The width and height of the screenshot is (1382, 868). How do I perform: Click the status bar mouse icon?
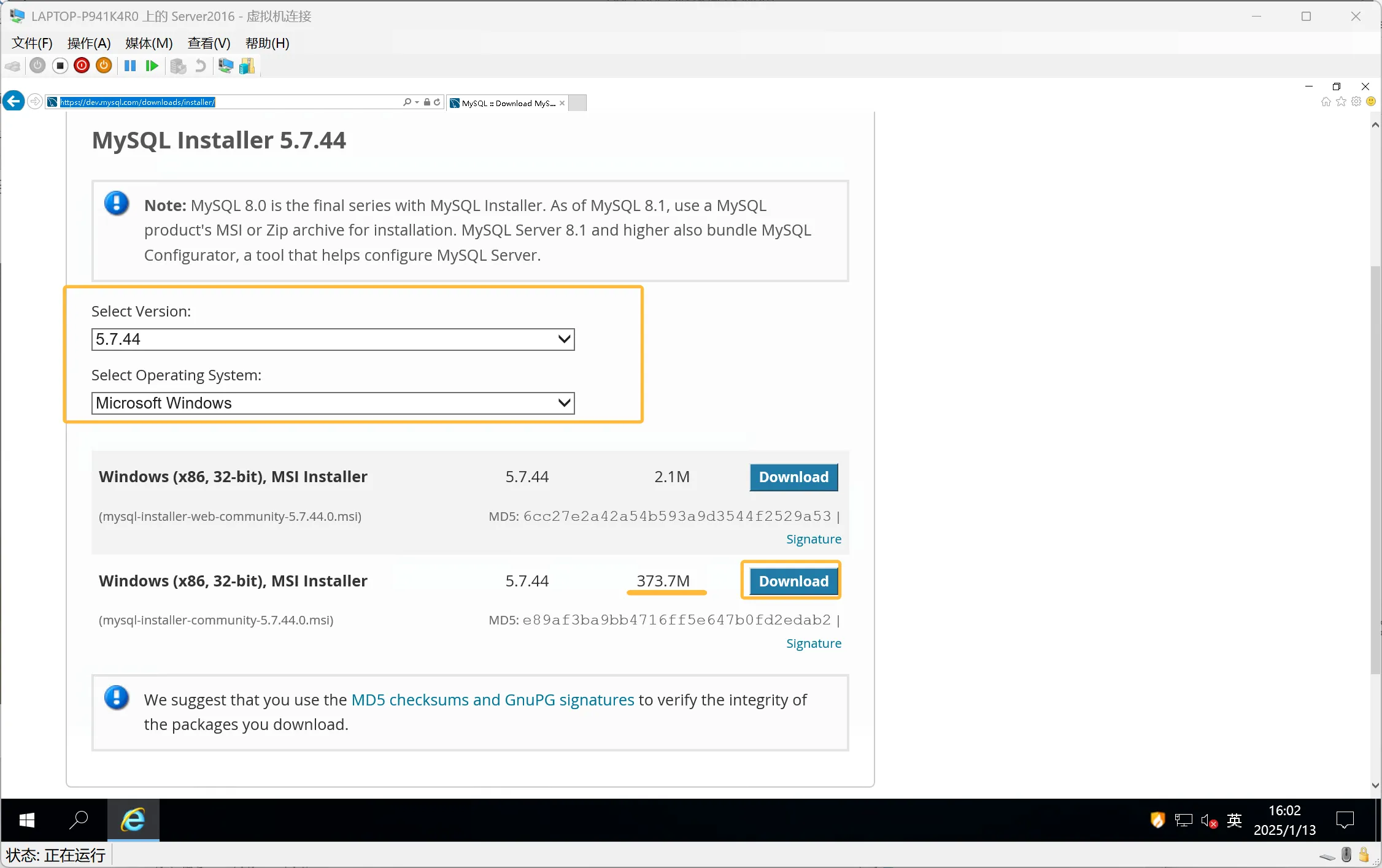click(1346, 855)
